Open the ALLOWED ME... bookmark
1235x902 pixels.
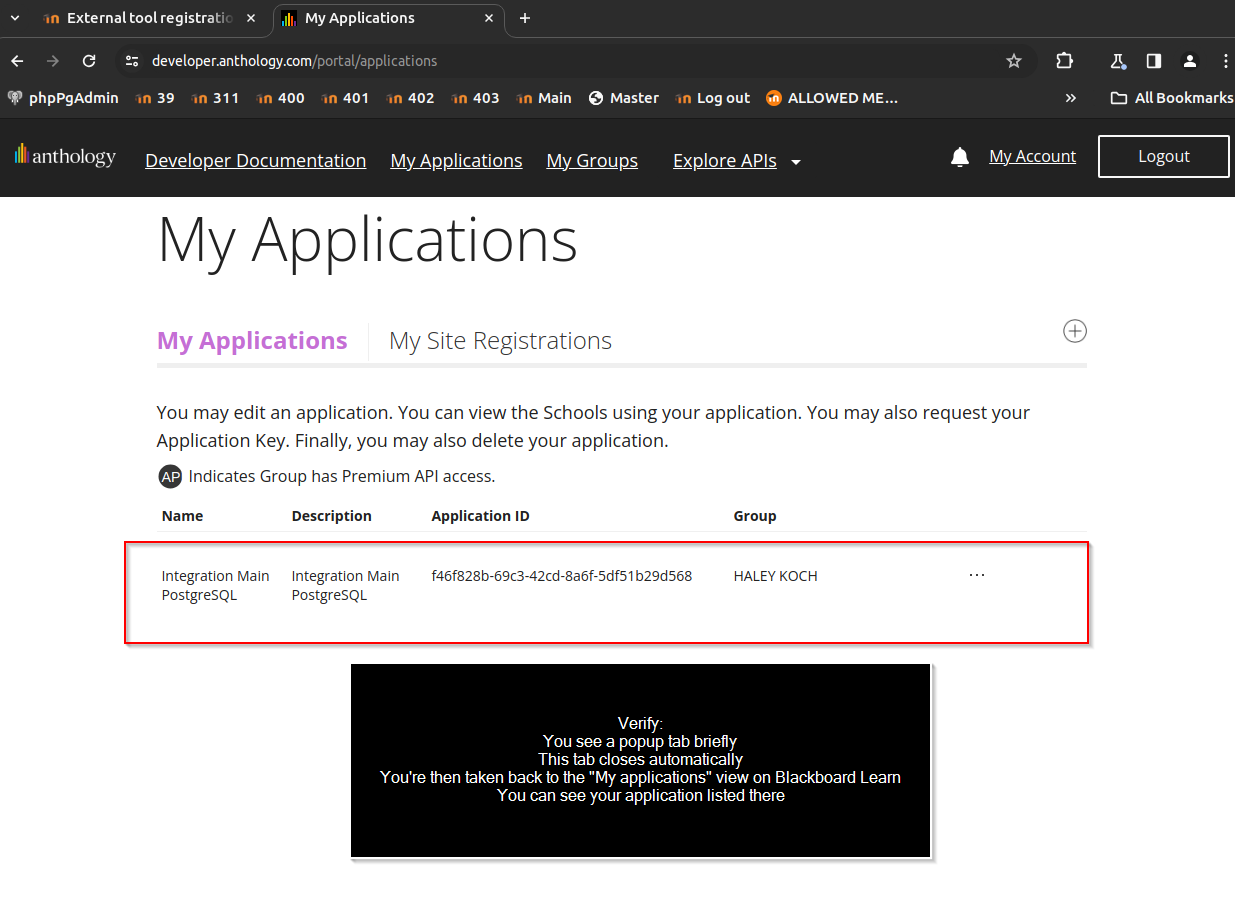click(x=832, y=98)
